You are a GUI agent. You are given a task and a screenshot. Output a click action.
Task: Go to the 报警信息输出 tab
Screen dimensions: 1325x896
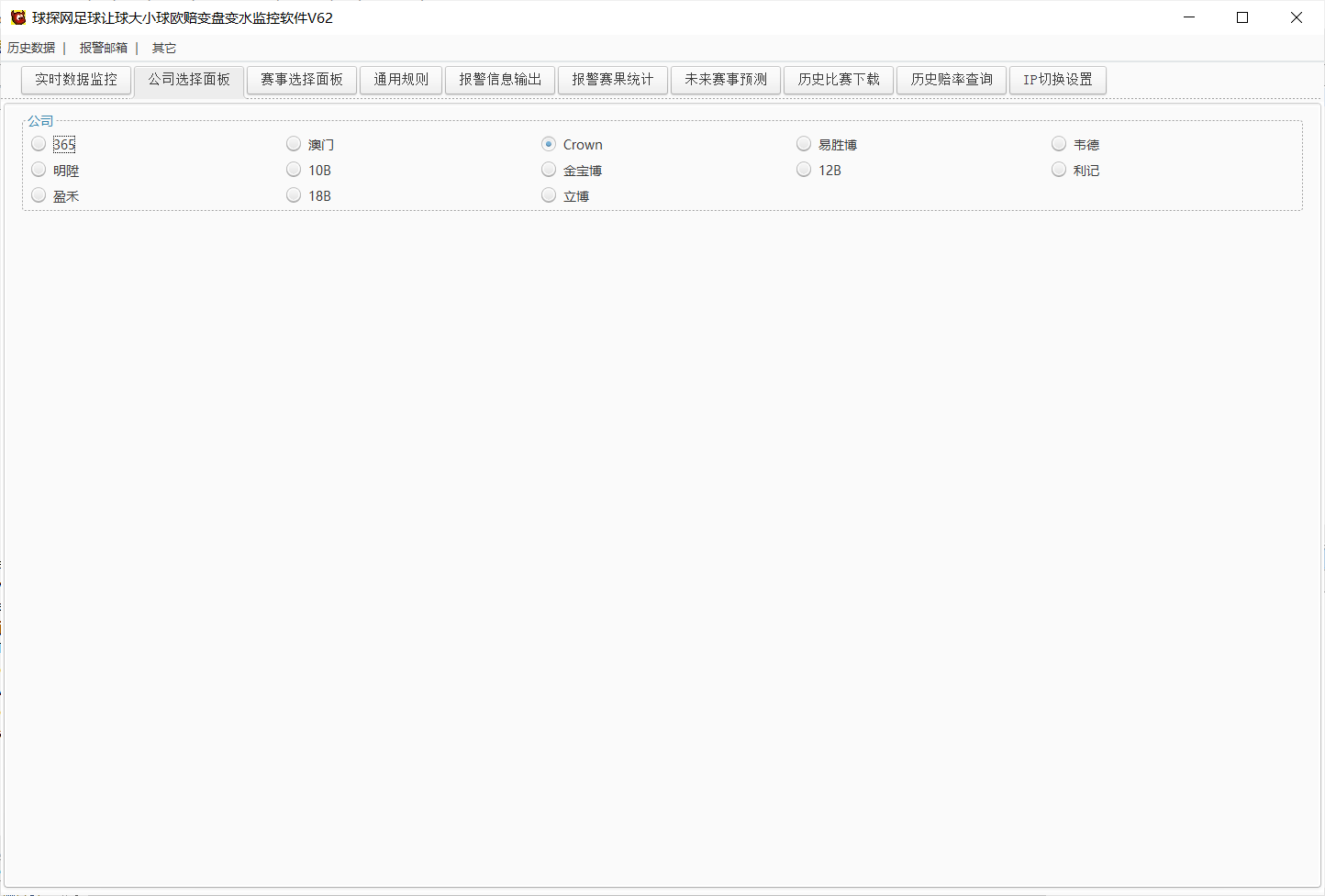[x=500, y=80]
